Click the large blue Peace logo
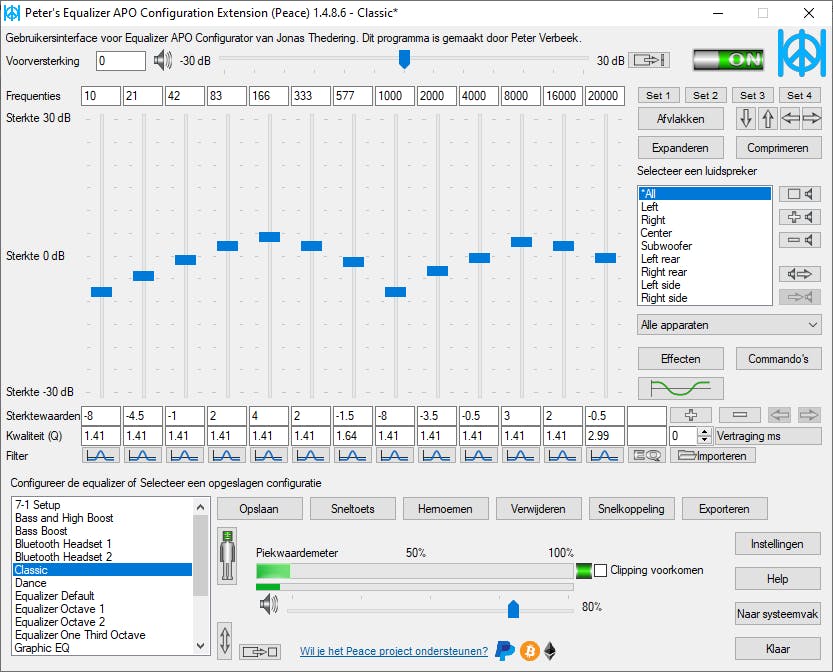The image size is (833, 672). click(802, 53)
